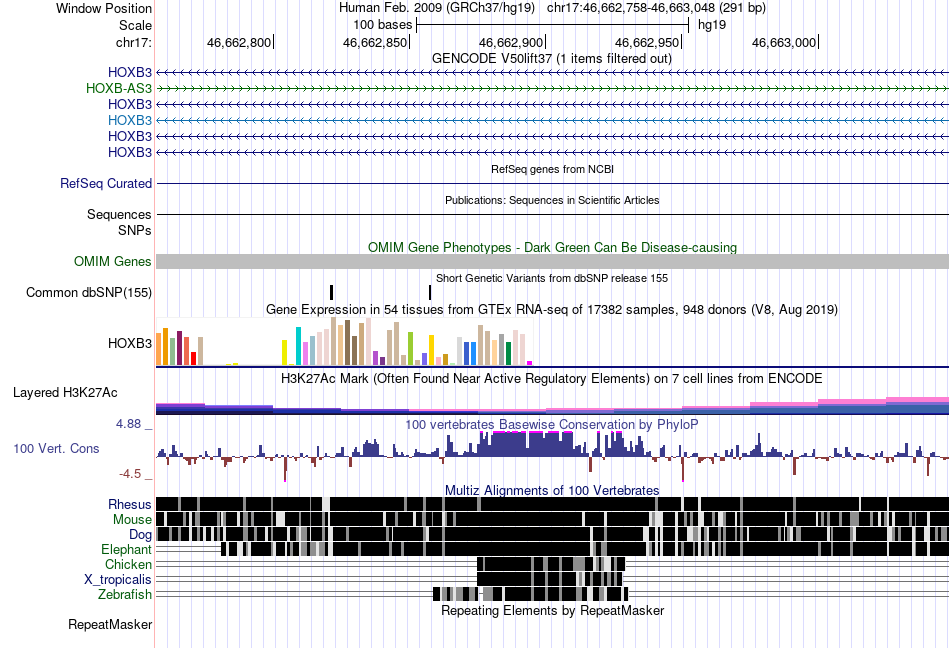The width and height of the screenshot is (950, 648).
Task: Click the Human Feb. 2009 (GRCh37/hg19) text
Action: [437, 8]
